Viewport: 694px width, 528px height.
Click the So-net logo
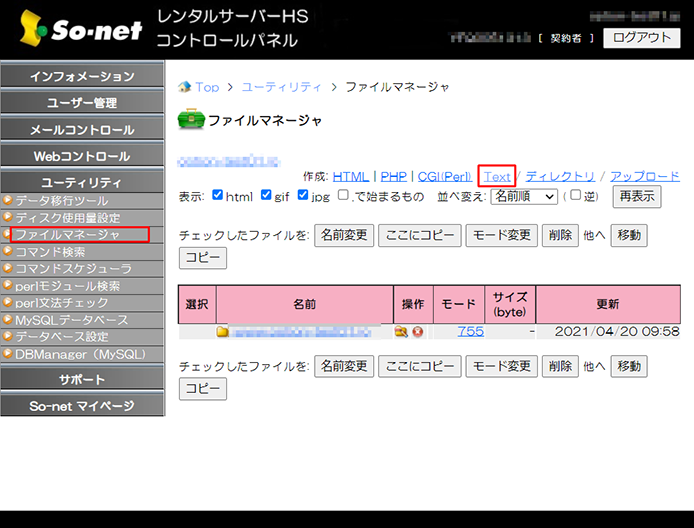tap(72, 29)
